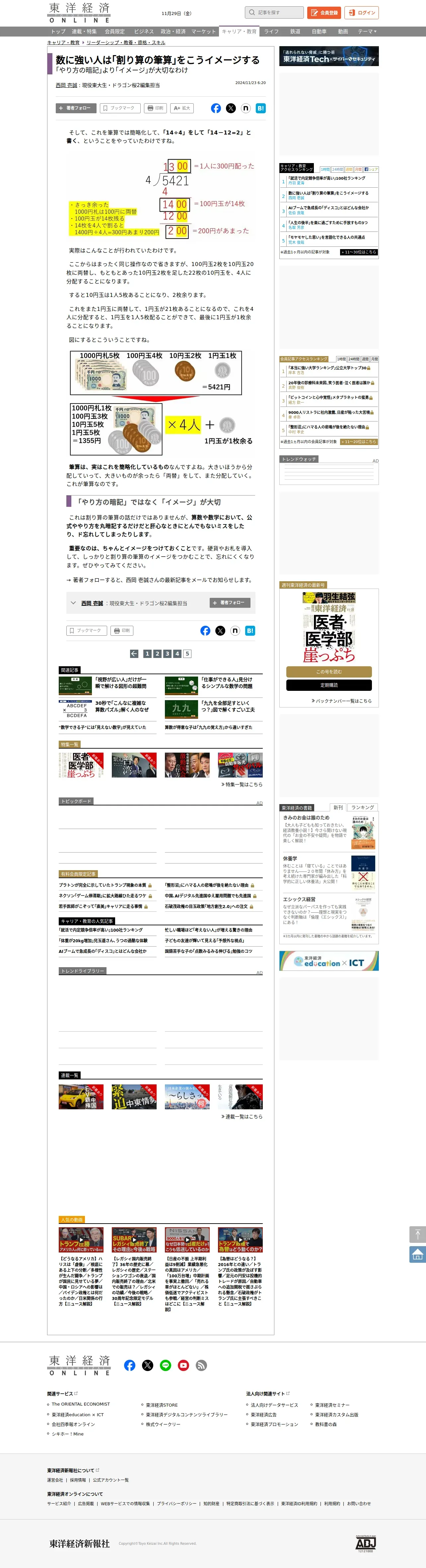The width and height of the screenshot is (426, 1568).
Task: Select 月間 tab in career ranking
Action: point(359,170)
